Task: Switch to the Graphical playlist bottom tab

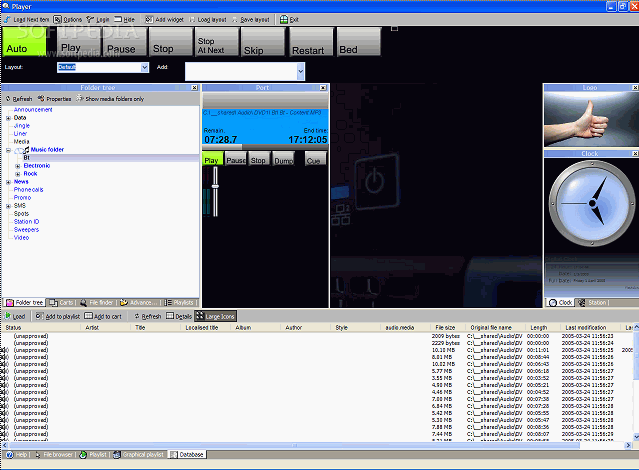Action: pos(139,455)
